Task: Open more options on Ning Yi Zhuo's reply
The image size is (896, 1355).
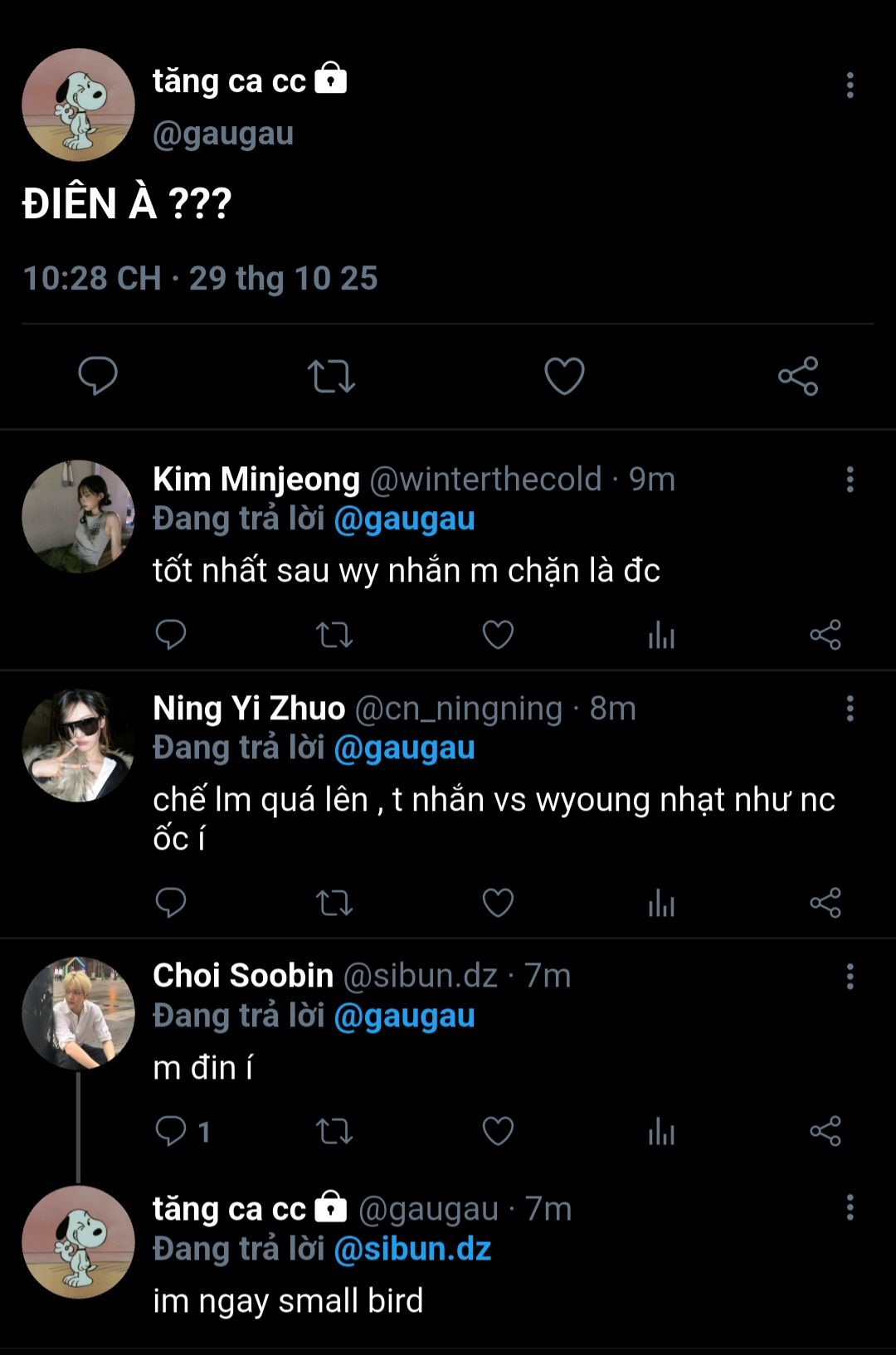Action: (850, 709)
